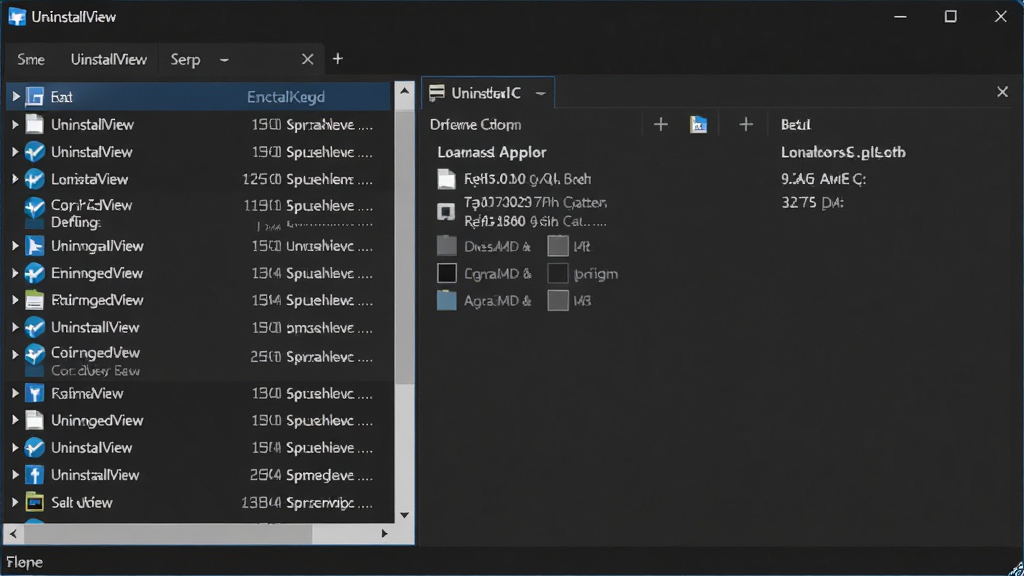1024x576 pixels.
Task: Click the horizontal scrollbar thumb
Action: 167,534
